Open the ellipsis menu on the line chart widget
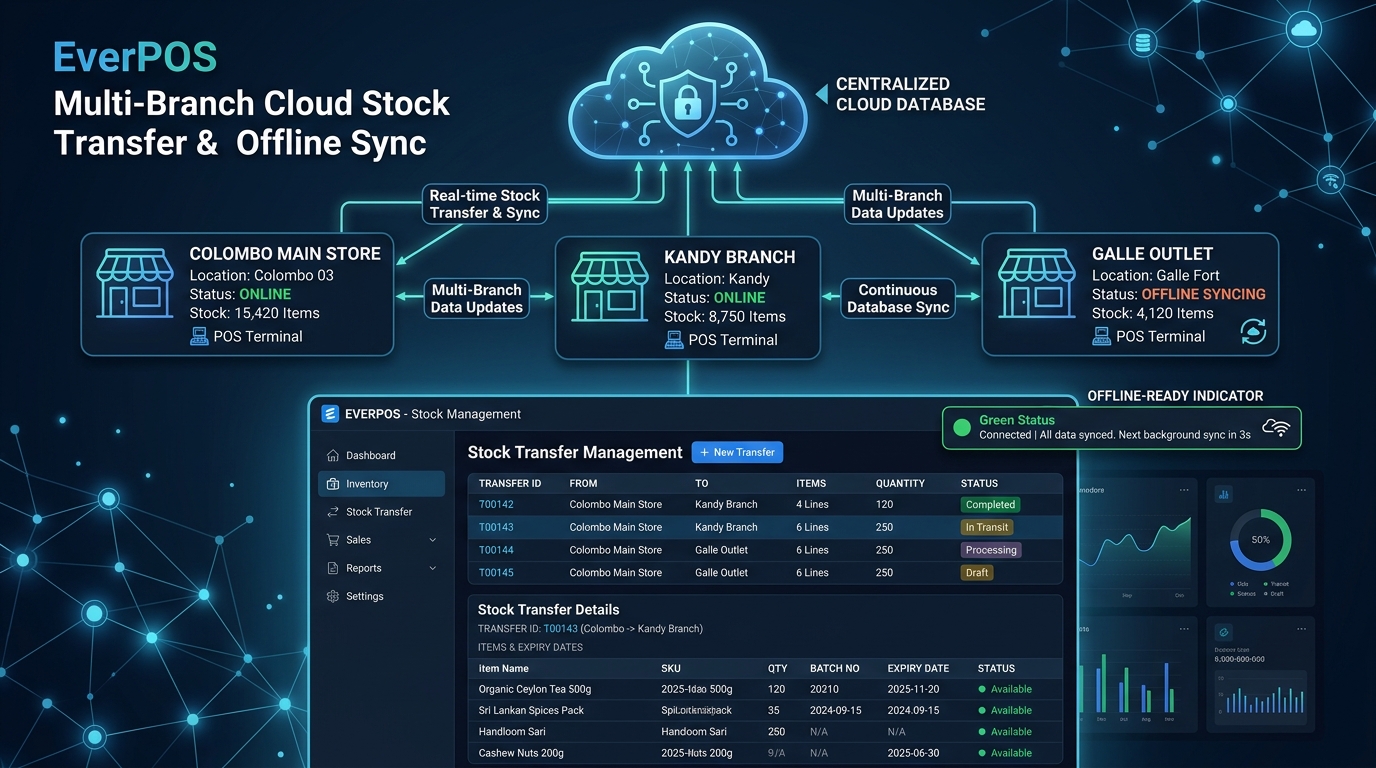This screenshot has height=768, width=1376. pos(1184,490)
